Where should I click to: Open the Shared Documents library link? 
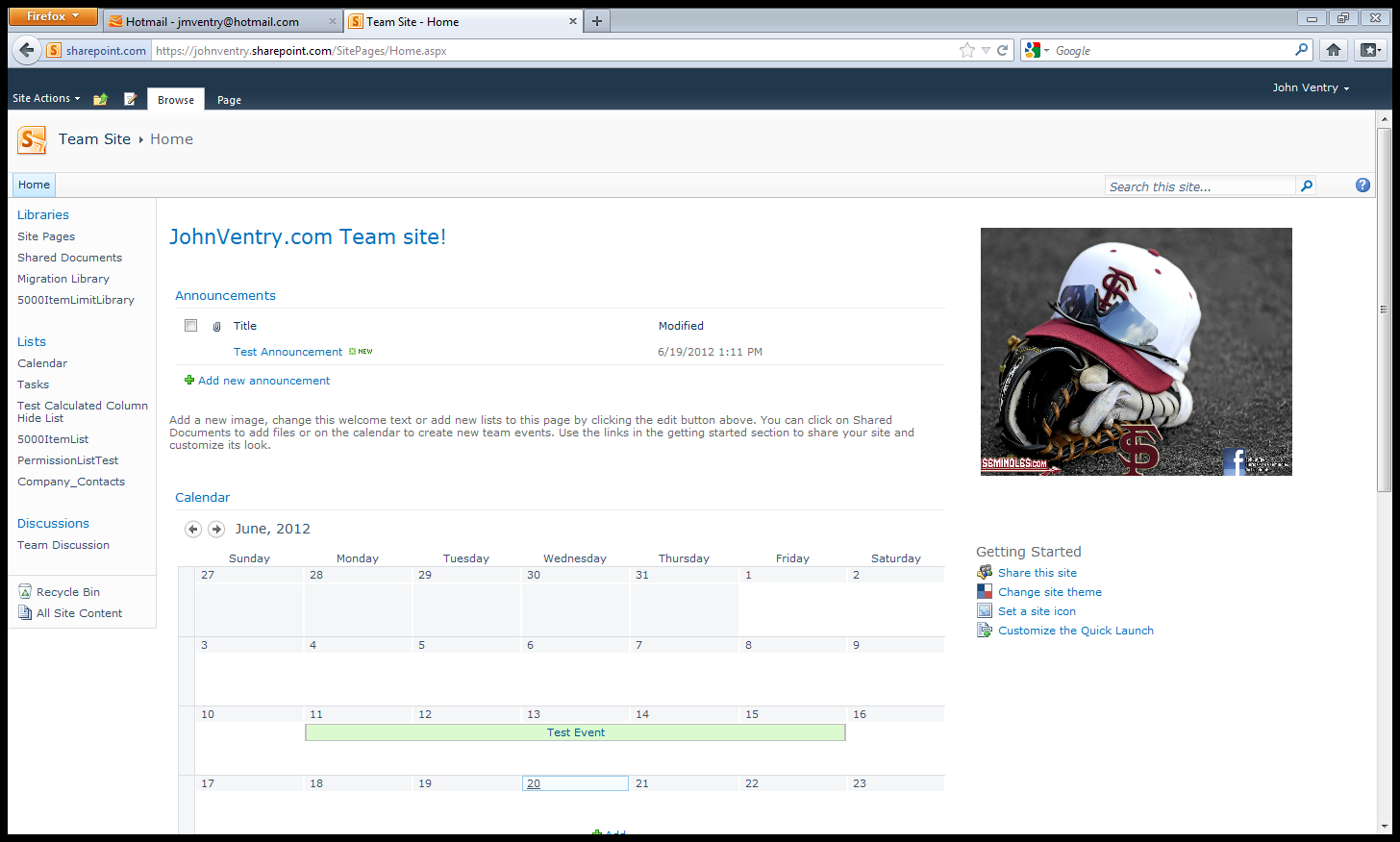[x=69, y=257]
